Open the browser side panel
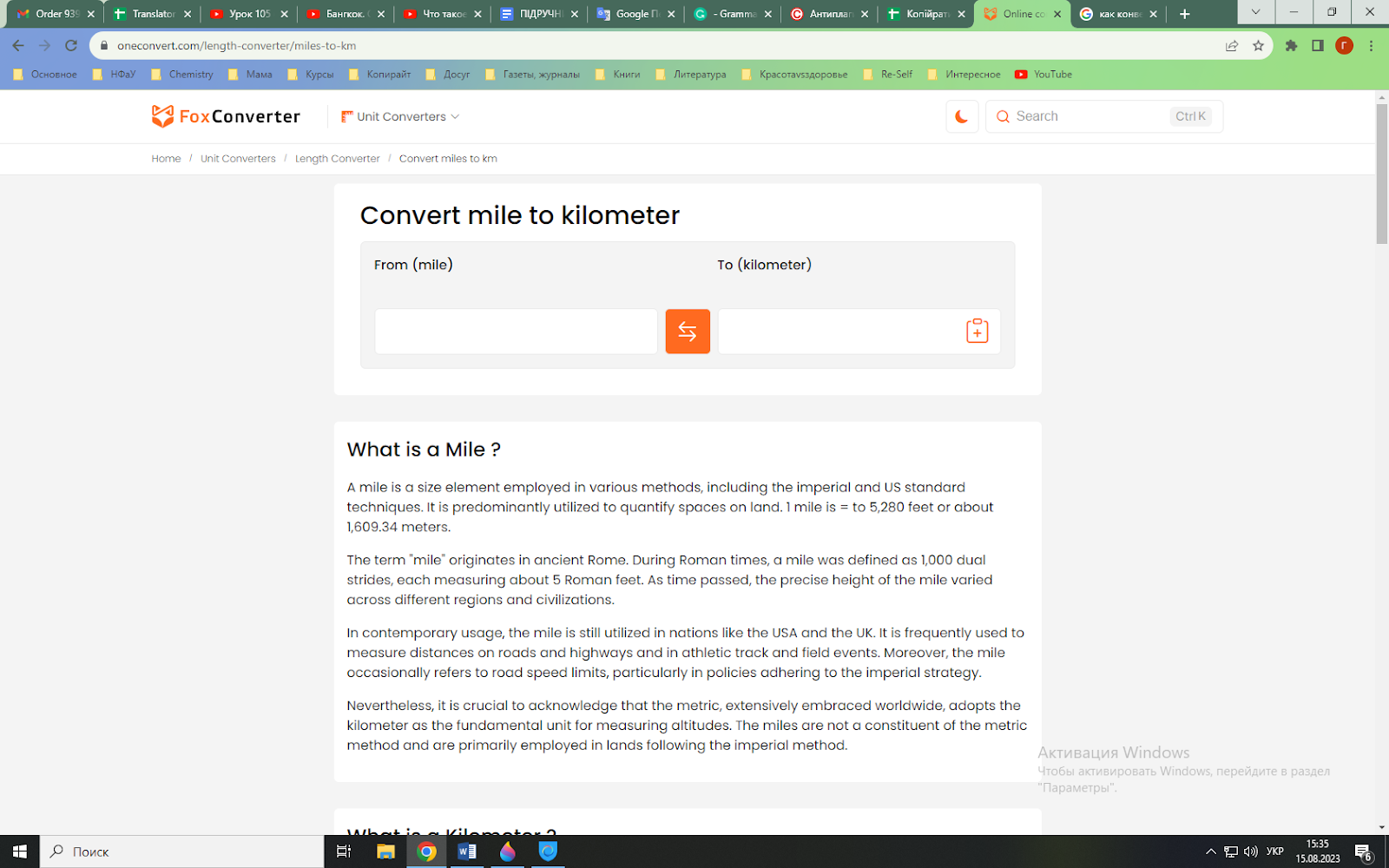 point(1318,45)
